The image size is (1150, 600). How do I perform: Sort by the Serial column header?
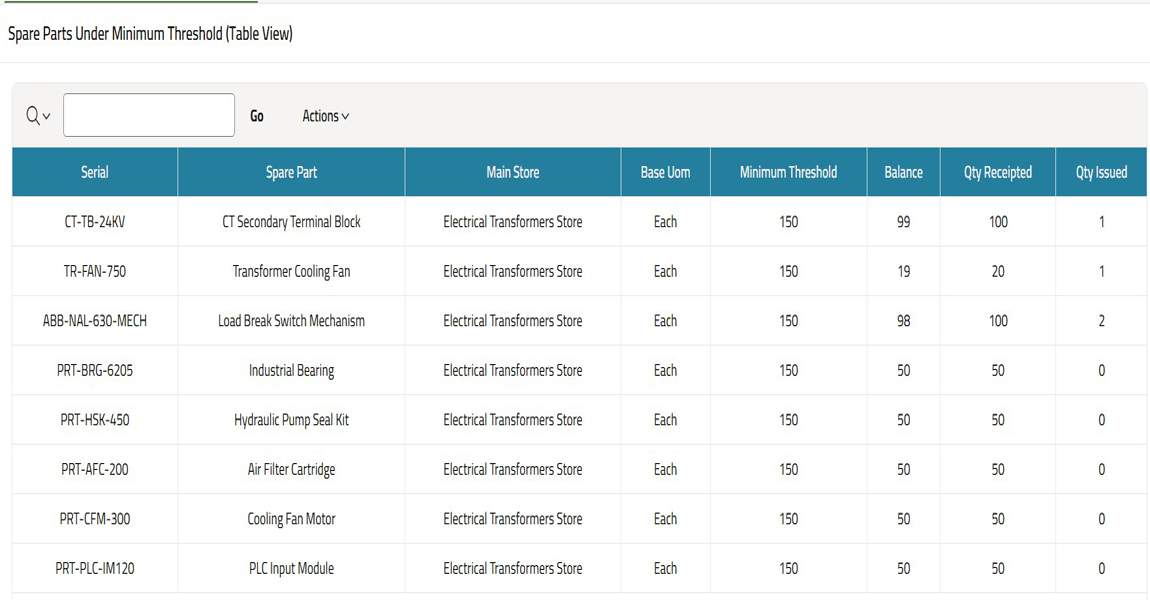tap(95, 172)
